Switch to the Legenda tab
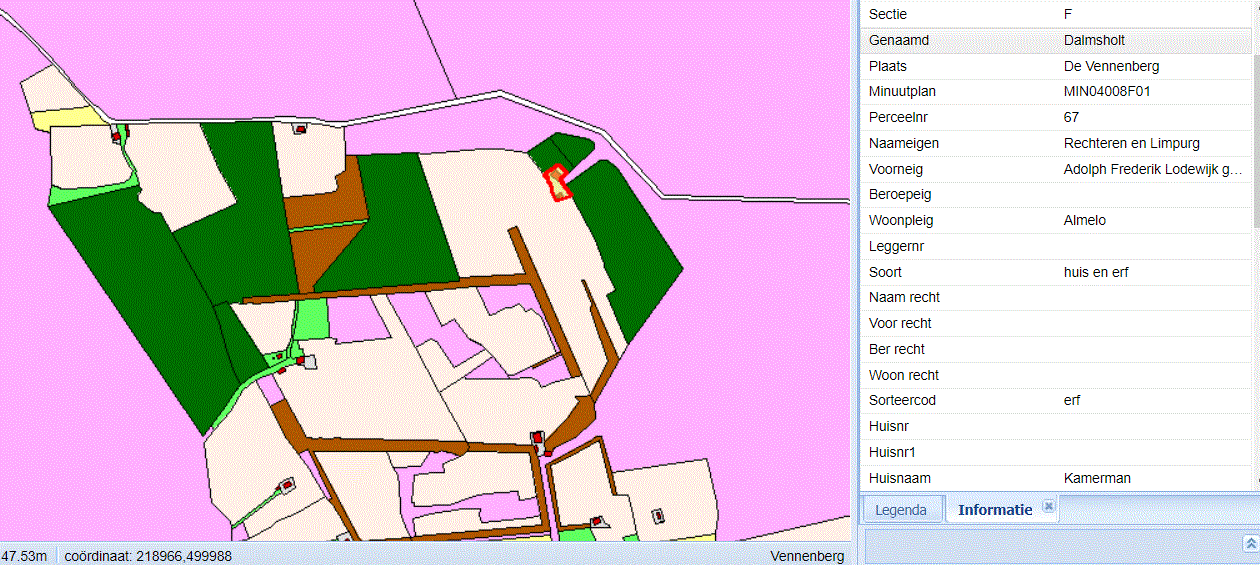This screenshot has height=565, width=1260. point(900,510)
